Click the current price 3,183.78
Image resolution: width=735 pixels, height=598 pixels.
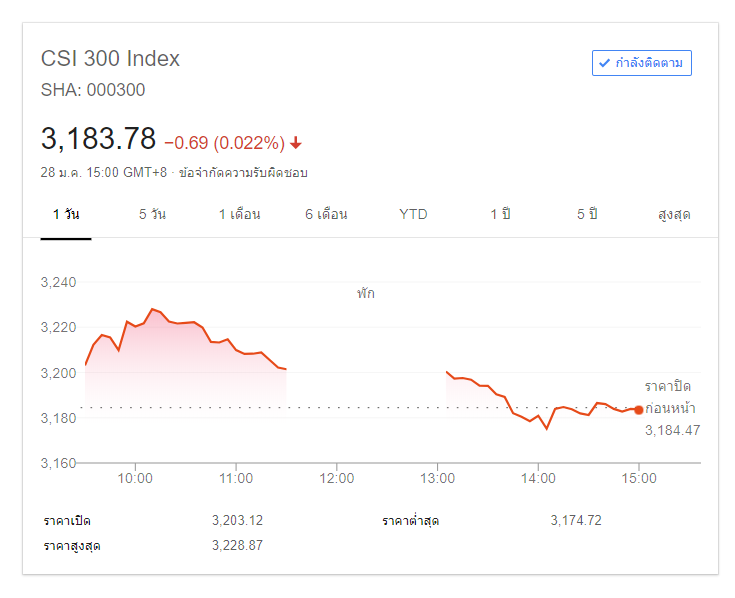tap(98, 138)
